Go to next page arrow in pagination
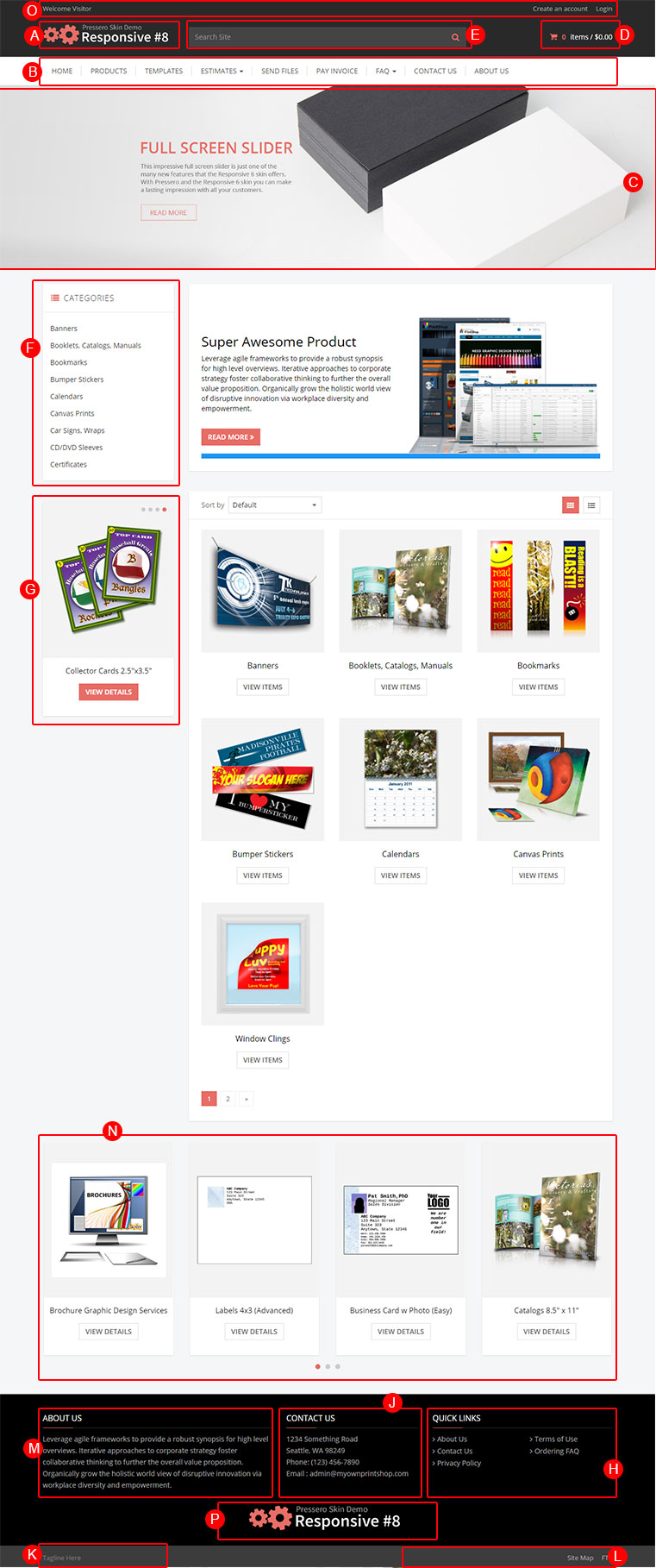 pos(247,1099)
